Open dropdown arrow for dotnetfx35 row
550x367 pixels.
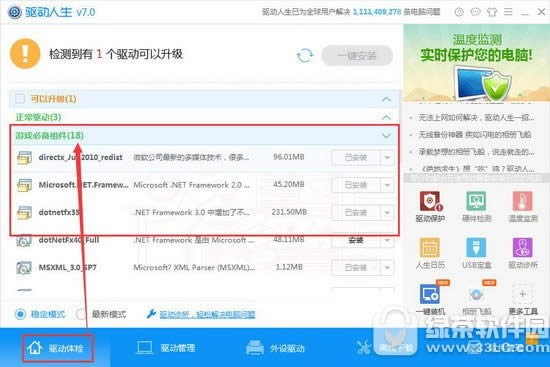pos(387,213)
